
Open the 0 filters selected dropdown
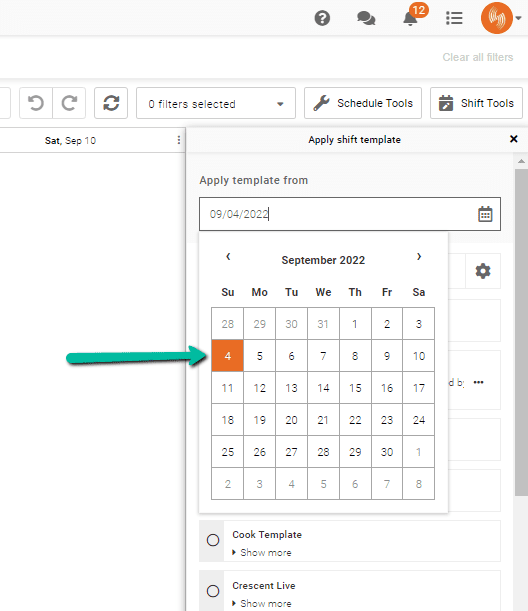tap(216, 103)
